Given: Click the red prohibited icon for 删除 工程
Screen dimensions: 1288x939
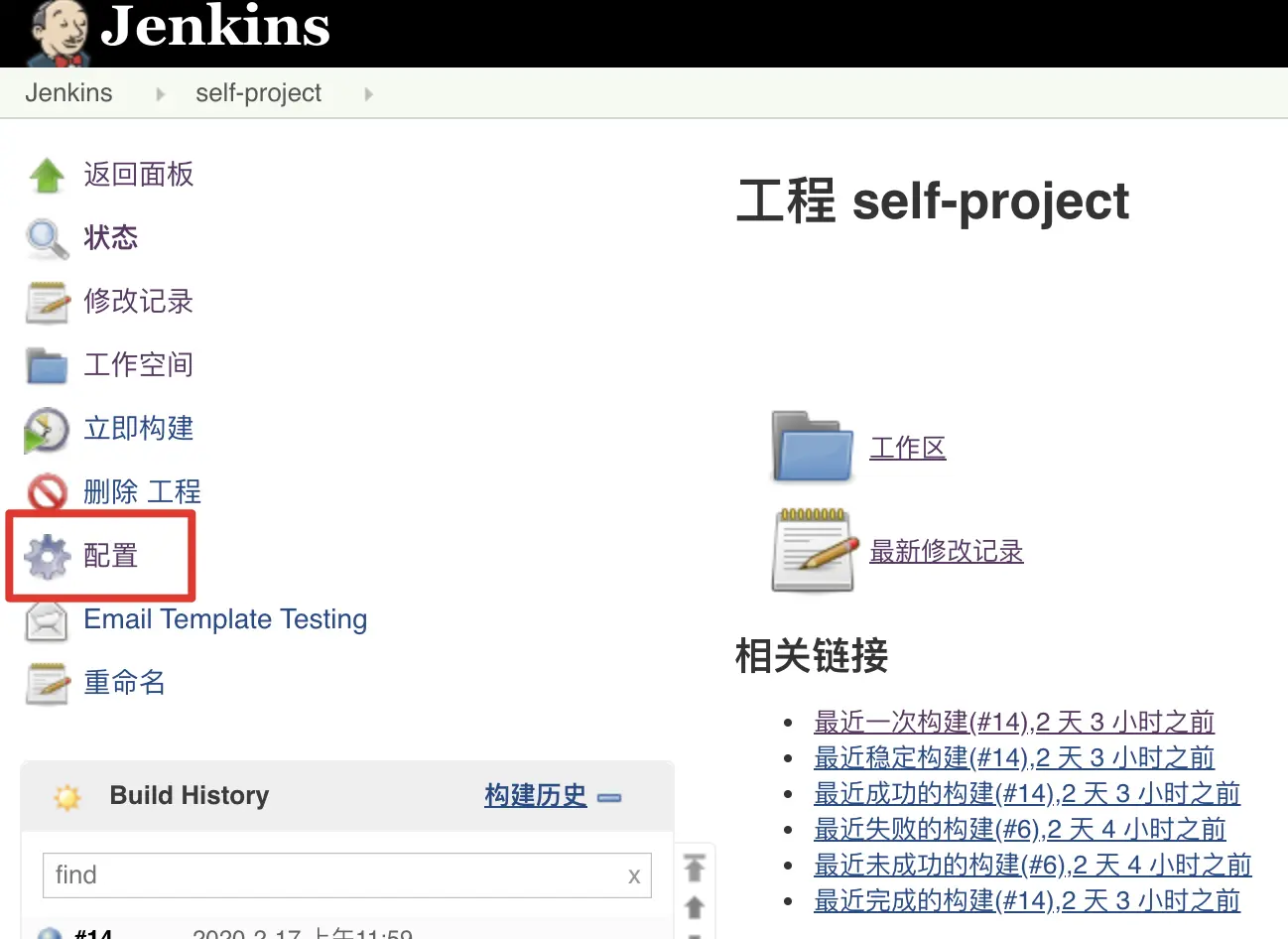Looking at the screenshot, I should click(x=47, y=492).
